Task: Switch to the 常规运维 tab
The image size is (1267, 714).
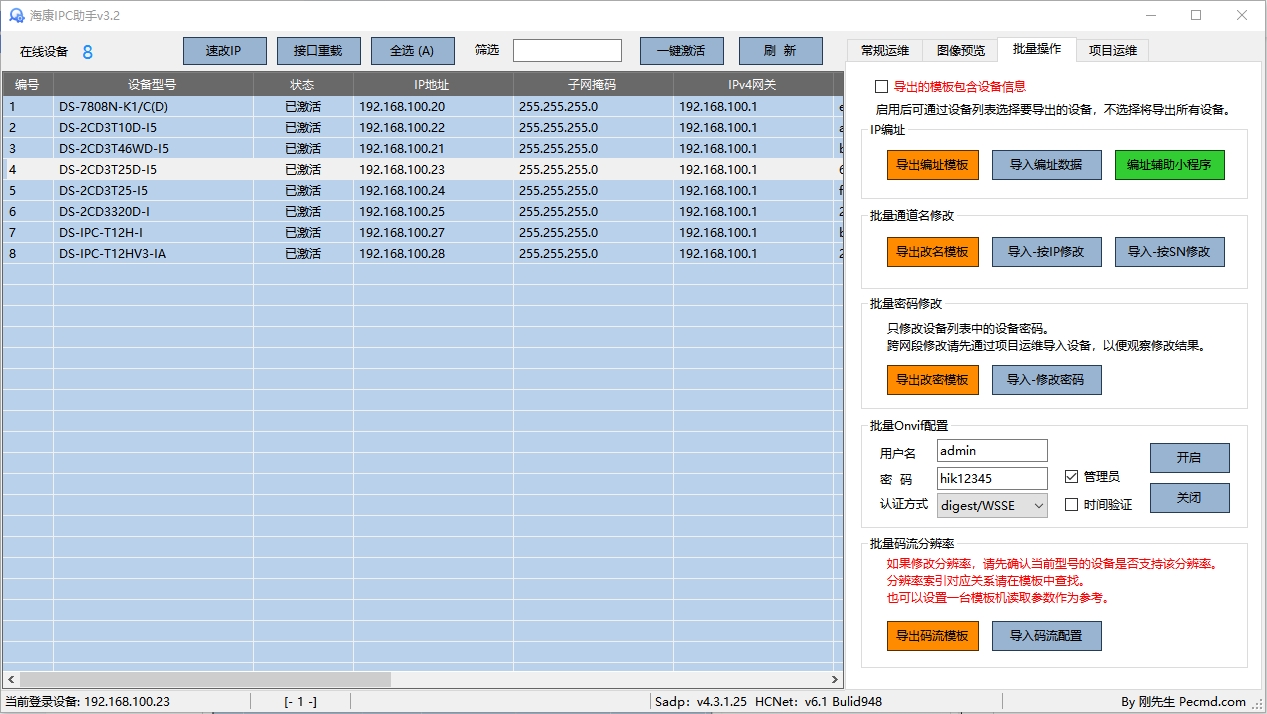Action: click(x=885, y=50)
